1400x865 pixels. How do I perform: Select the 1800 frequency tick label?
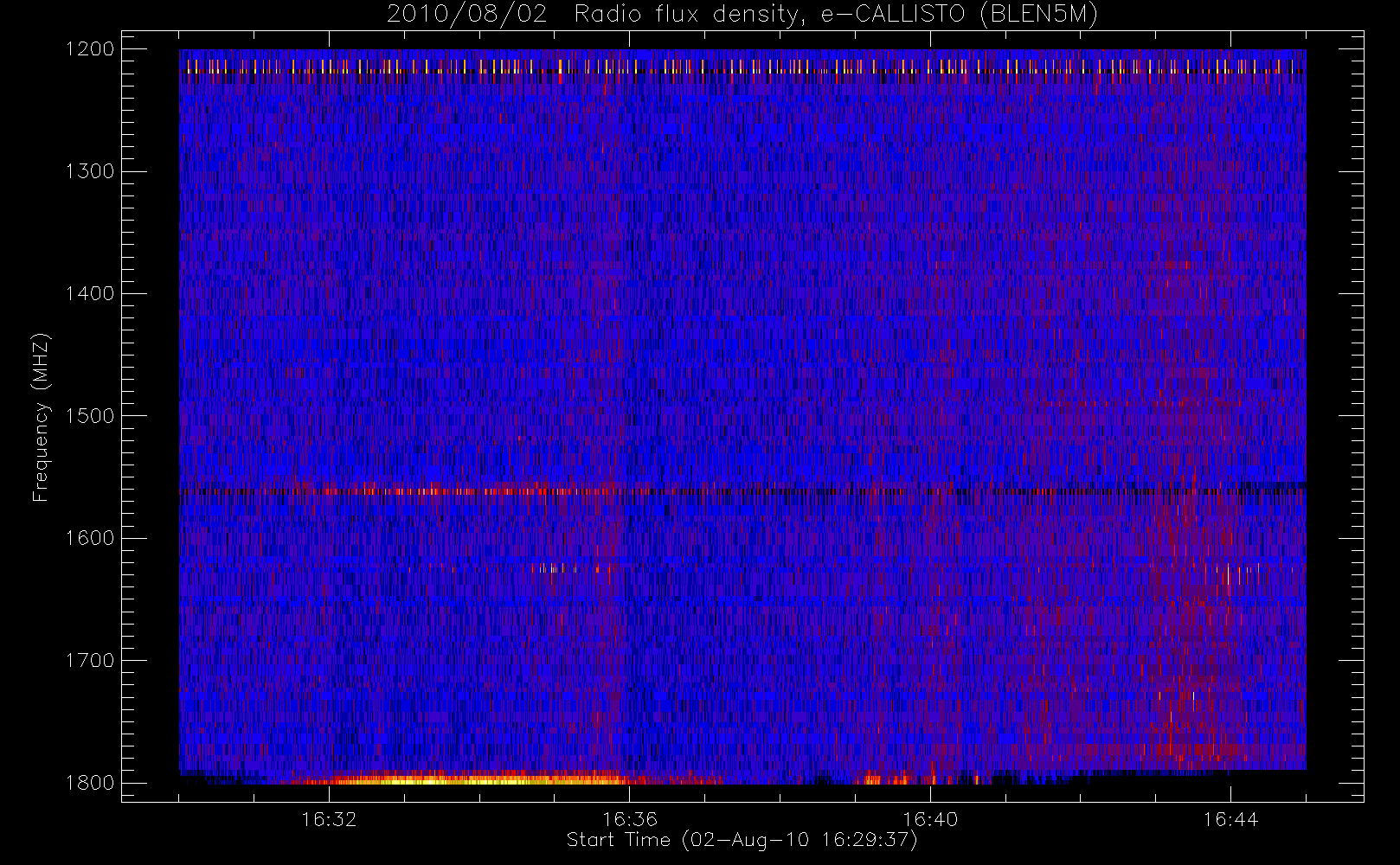pyautogui.click(x=91, y=782)
